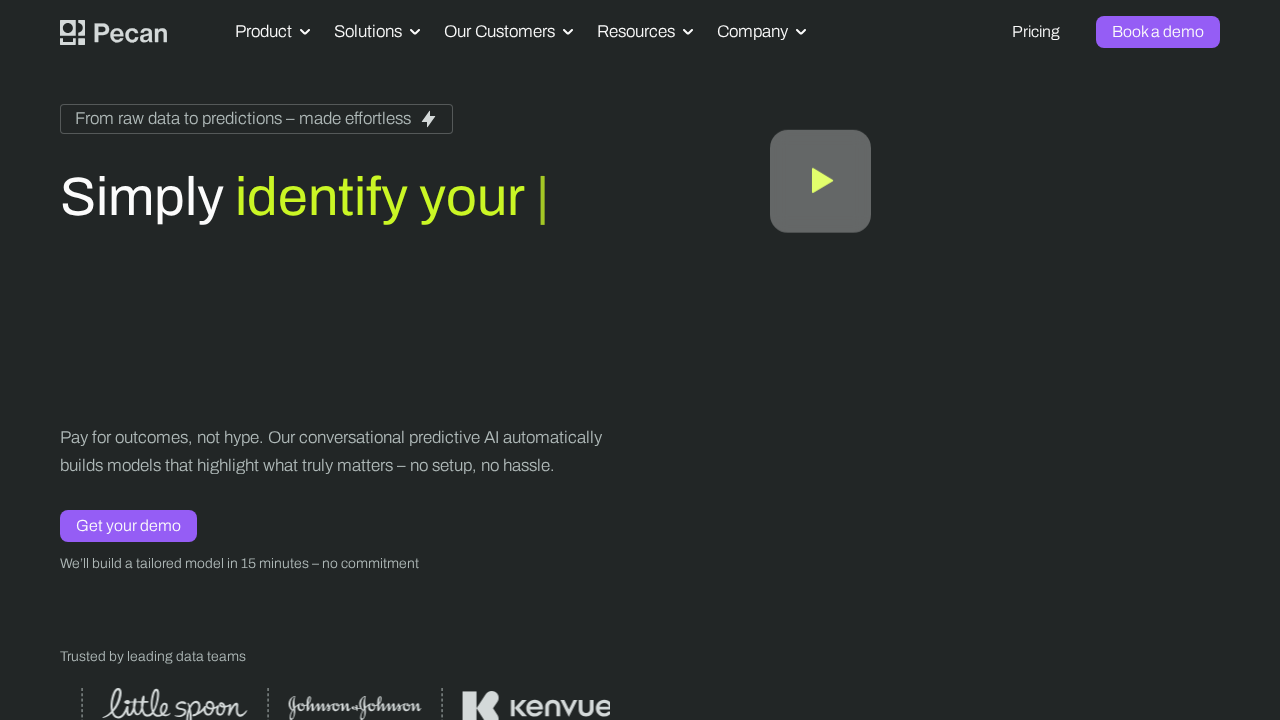Open the Resources dropdown
Viewport: 1280px width, 720px height.
644,31
